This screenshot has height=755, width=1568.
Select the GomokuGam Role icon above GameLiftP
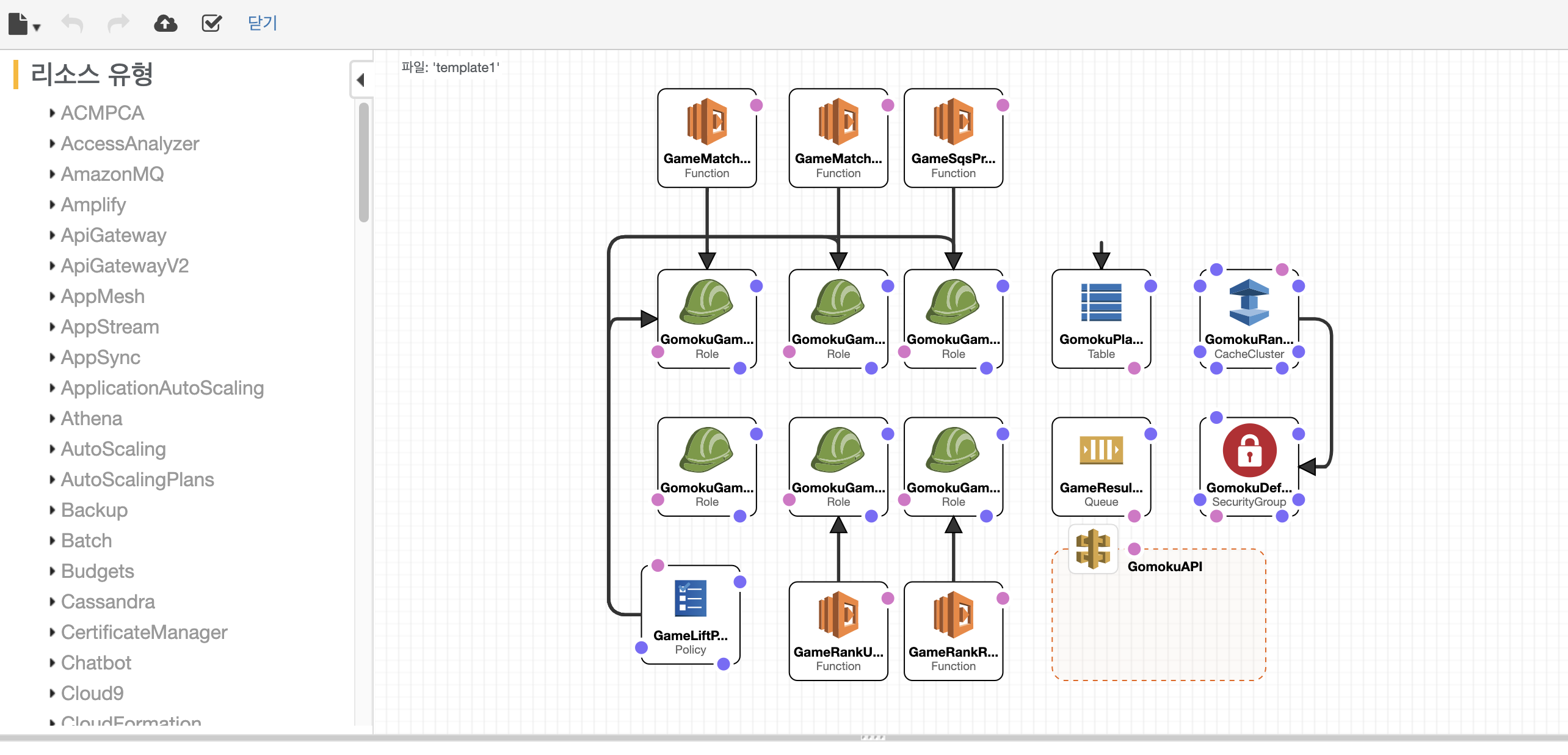707,450
